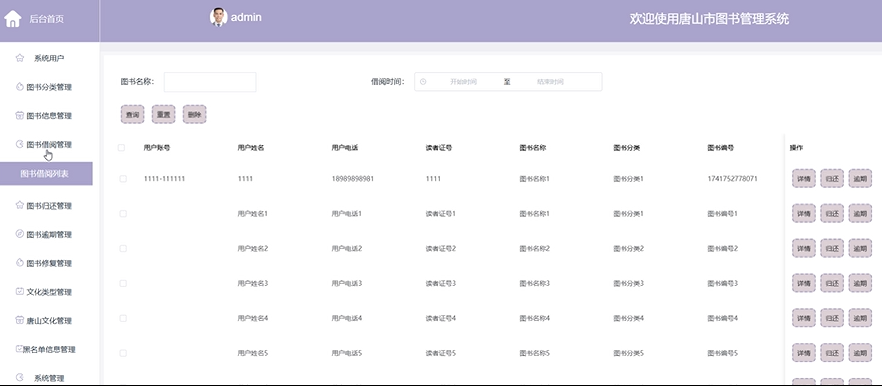882x386 pixels.
Task: Check the row for account 1111-111111
Action: coord(123,178)
